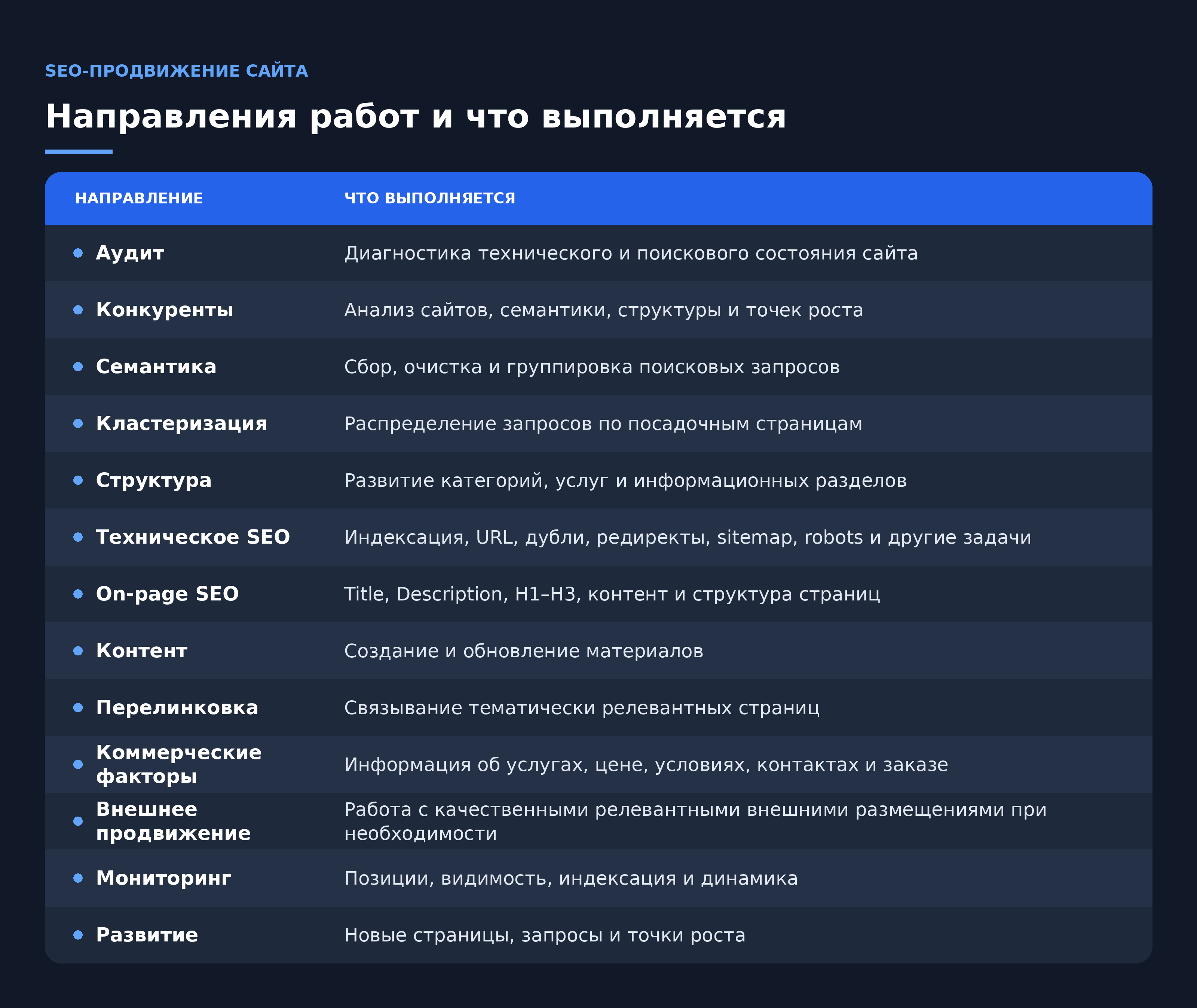This screenshot has width=1197, height=1008.
Task: Select the 'Внешнее продвижение' row label
Action: [x=173, y=821]
